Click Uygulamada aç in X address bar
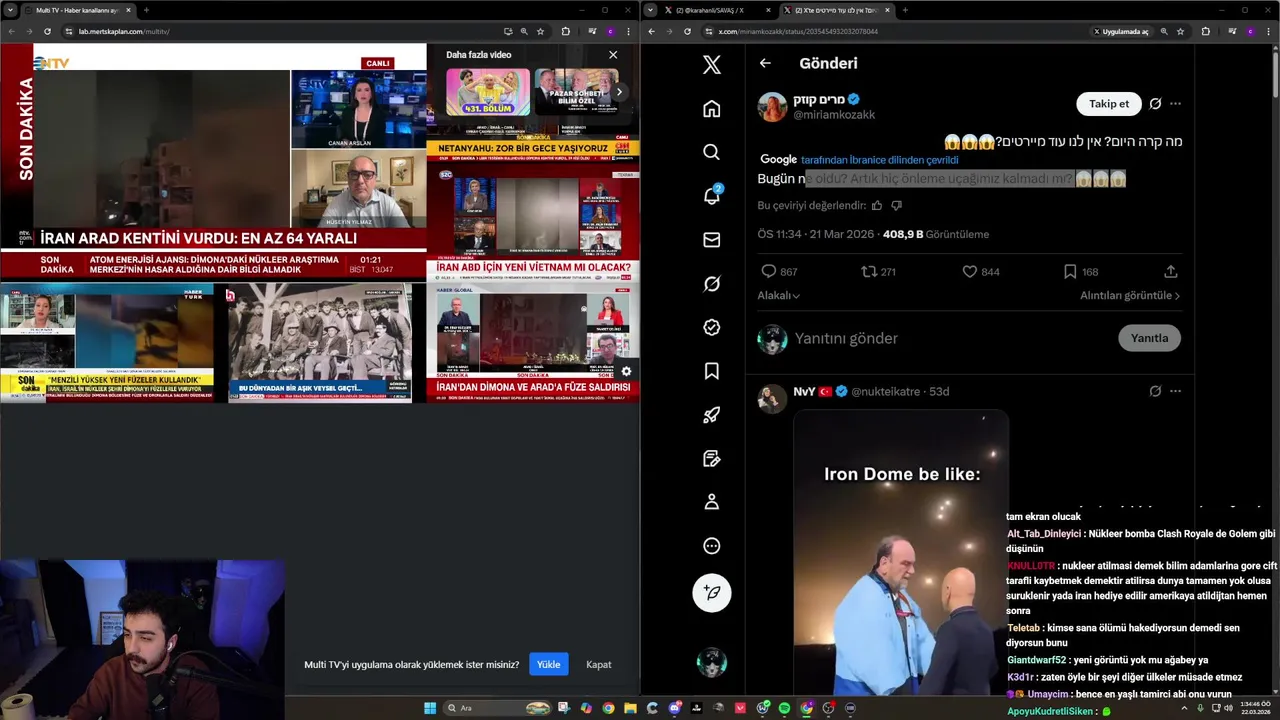The width and height of the screenshot is (1280, 720). coord(1122,31)
